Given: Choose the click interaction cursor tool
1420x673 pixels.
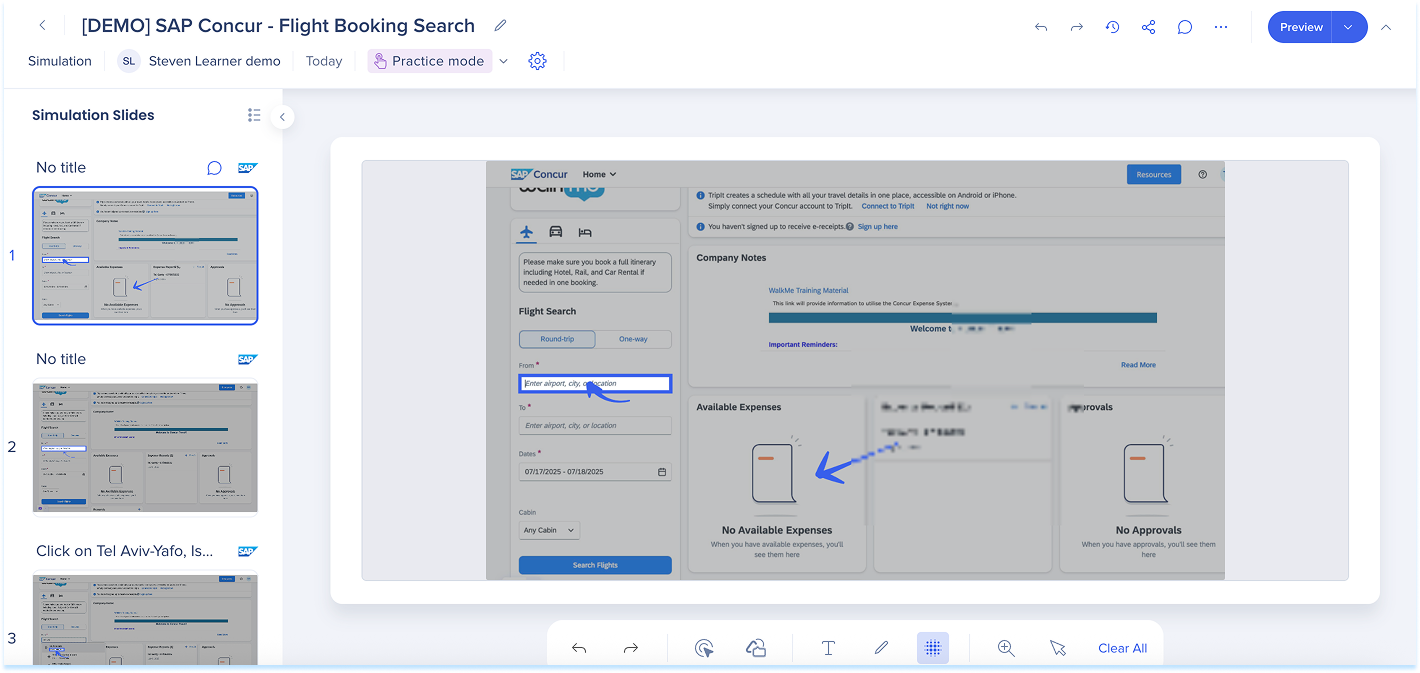Looking at the screenshot, I should pos(704,648).
